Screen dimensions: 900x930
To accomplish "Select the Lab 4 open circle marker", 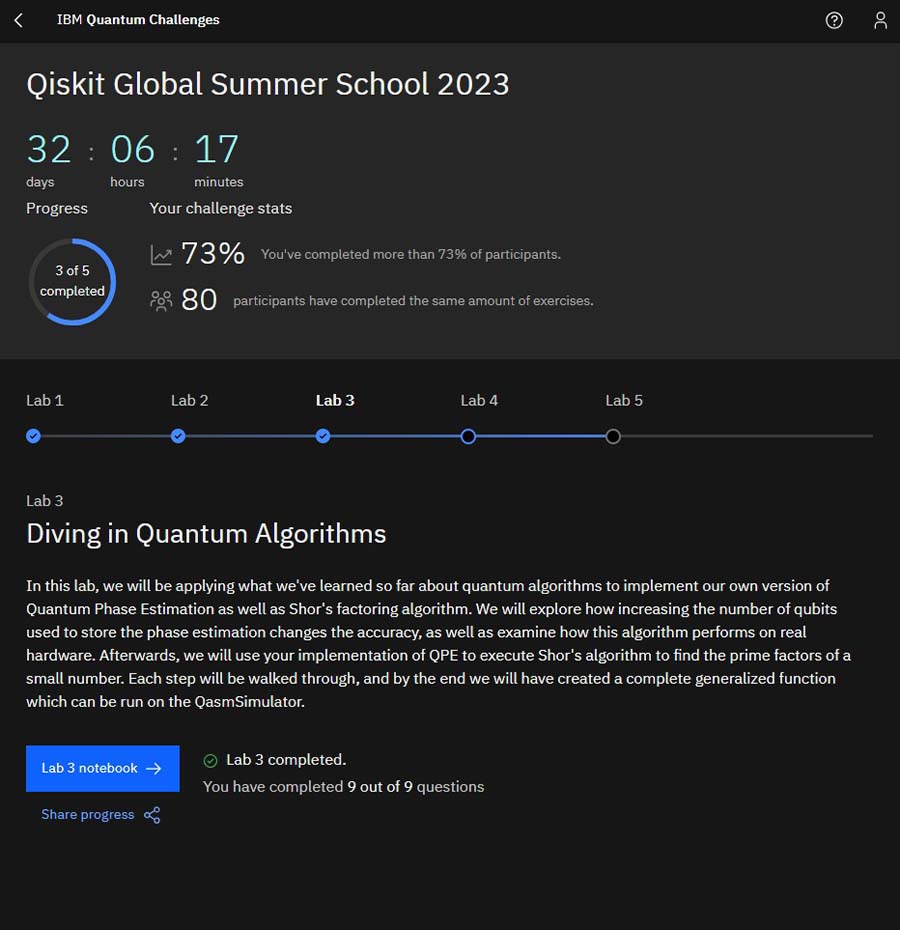I will [x=468, y=437].
